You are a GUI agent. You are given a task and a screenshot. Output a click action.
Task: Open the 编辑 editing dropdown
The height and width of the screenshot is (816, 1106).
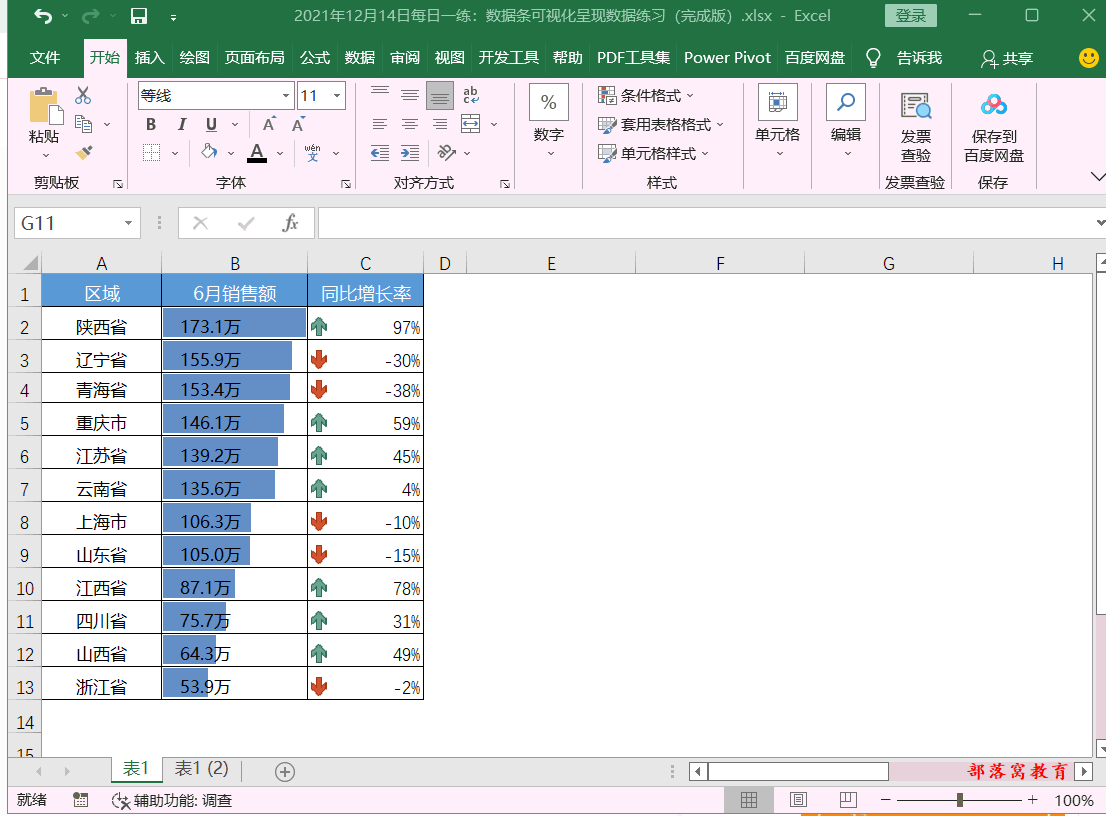pos(846,121)
